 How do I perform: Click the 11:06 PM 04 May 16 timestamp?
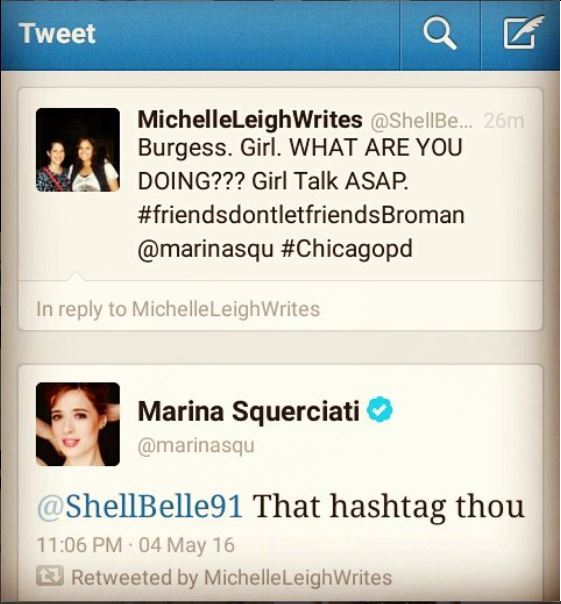[136, 545]
